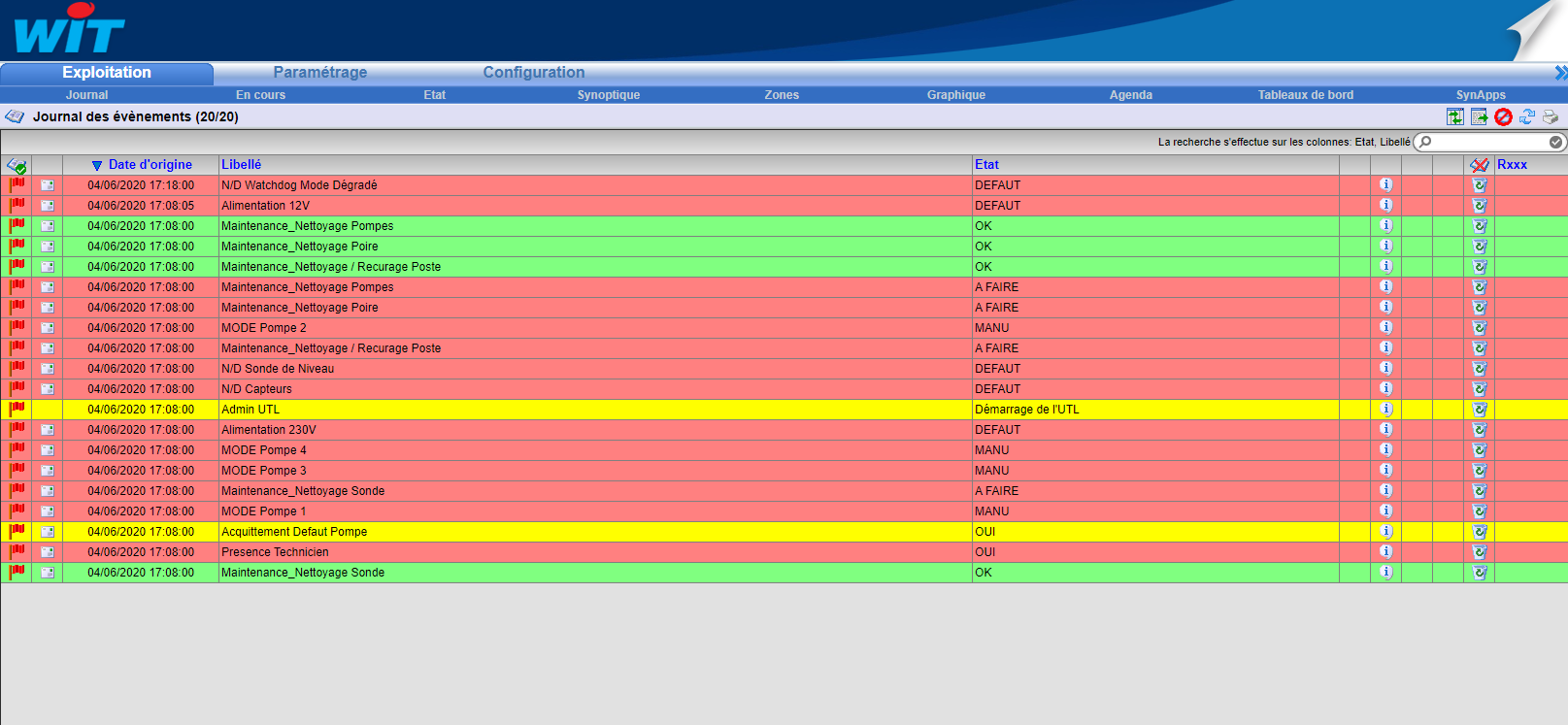Image resolution: width=1568 pixels, height=725 pixels.
Task: Expand the top navigation bar with right chevrons
Action: (1560, 73)
